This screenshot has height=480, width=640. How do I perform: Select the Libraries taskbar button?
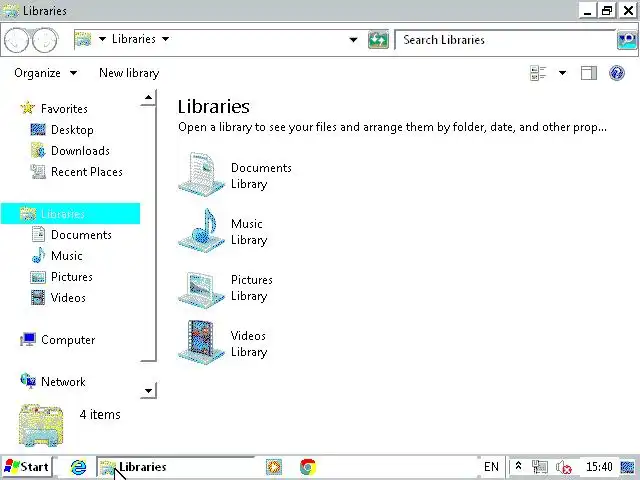coord(176,467)
